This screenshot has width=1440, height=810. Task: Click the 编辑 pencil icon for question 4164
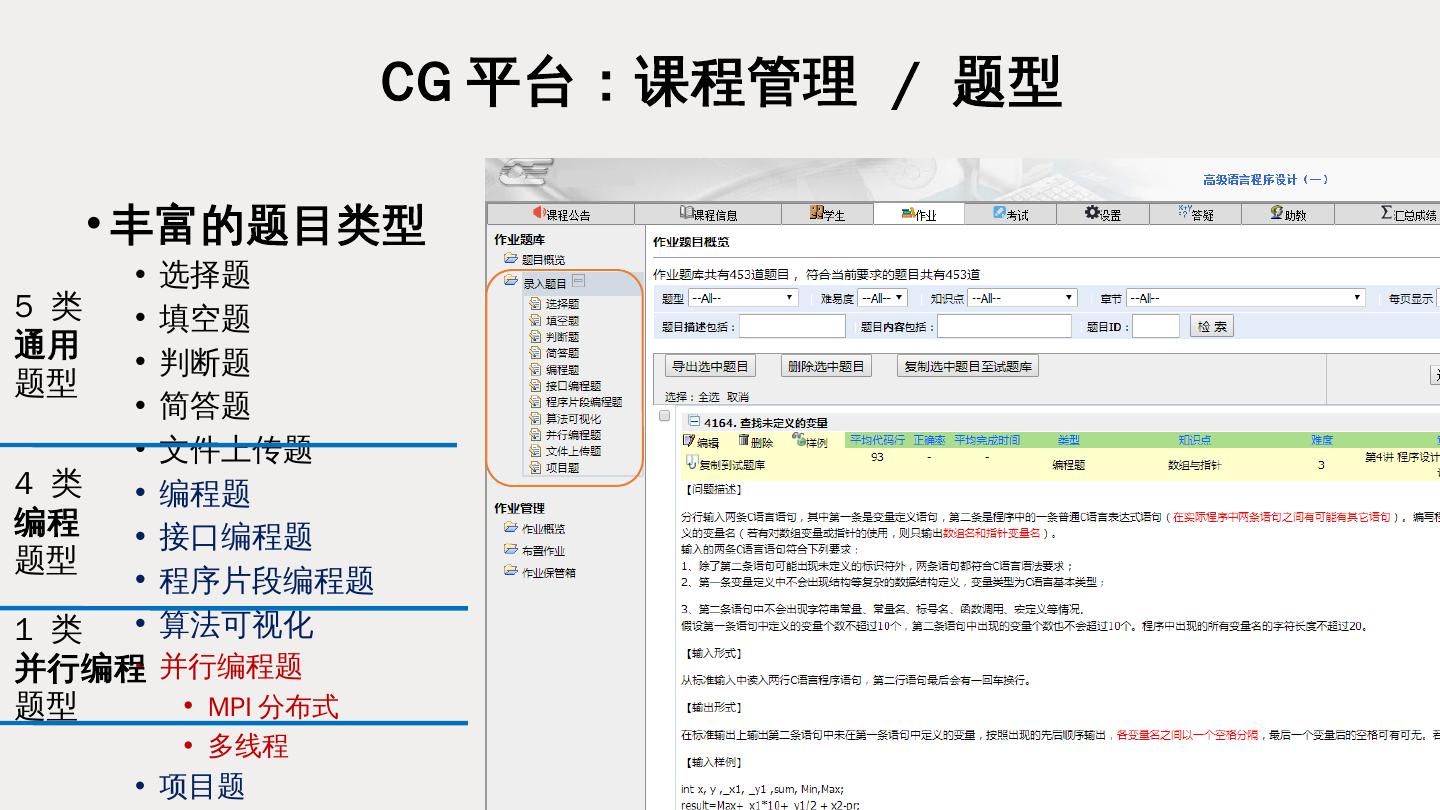point(689,441)
